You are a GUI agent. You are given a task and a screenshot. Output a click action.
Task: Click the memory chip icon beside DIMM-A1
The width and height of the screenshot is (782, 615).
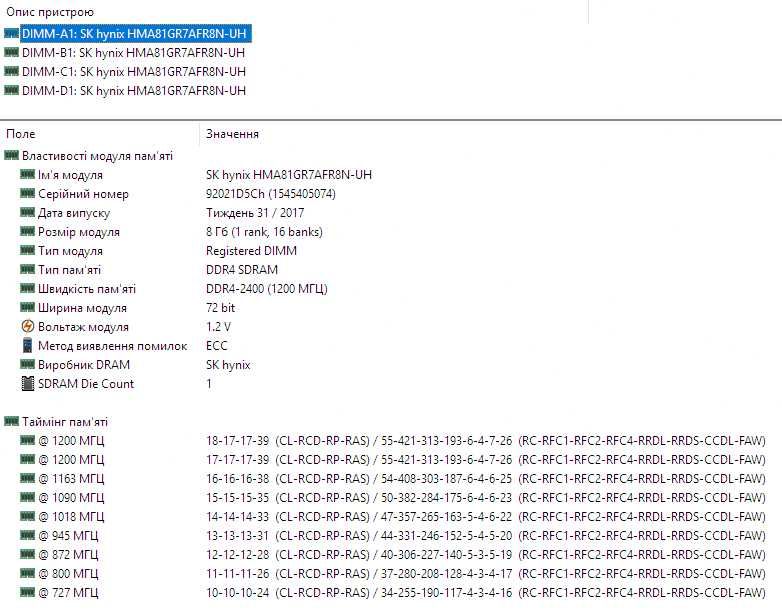pyautogui.click(x=11, y=33)
